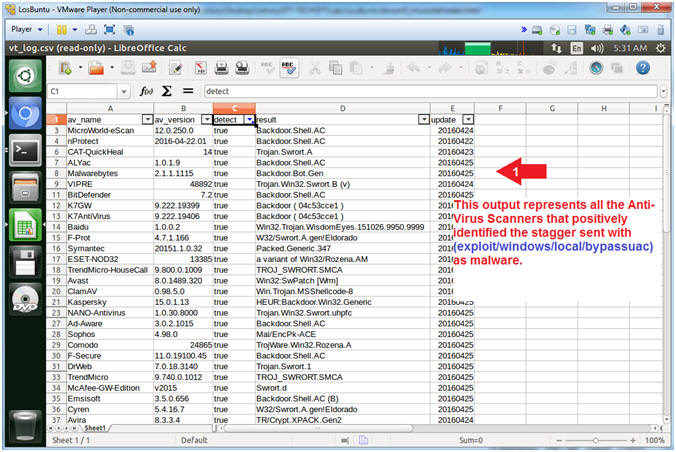Open the VMware Player menu
Viewport: 676px width, 452px height.
(26, 29)
